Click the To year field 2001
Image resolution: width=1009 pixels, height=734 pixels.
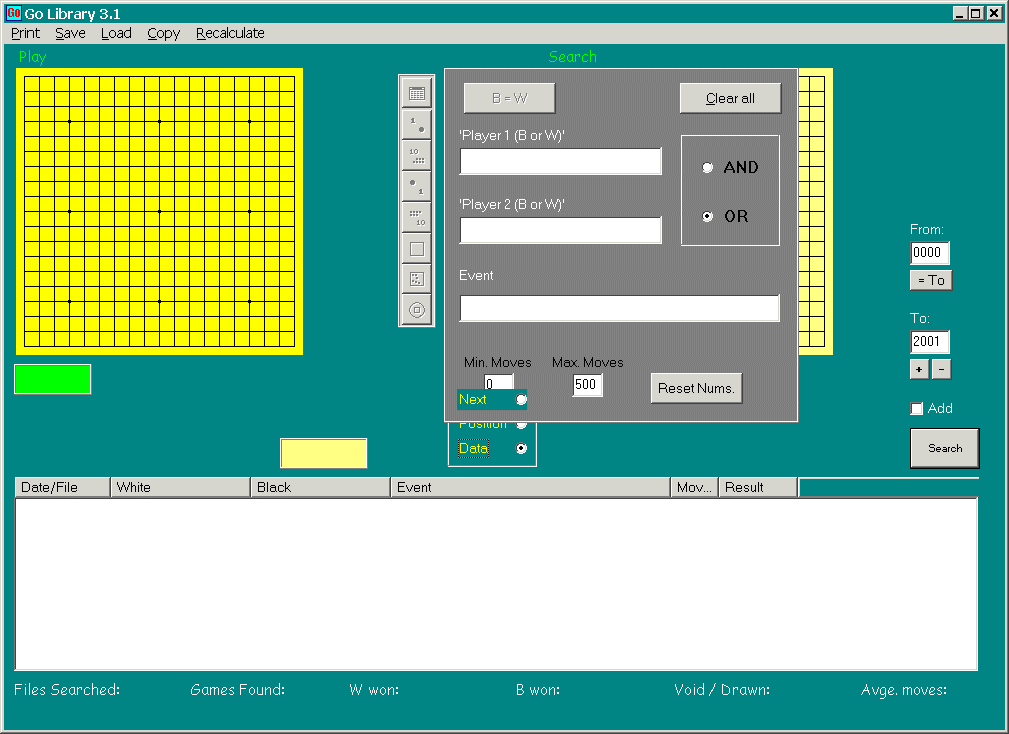coord(930,342)
